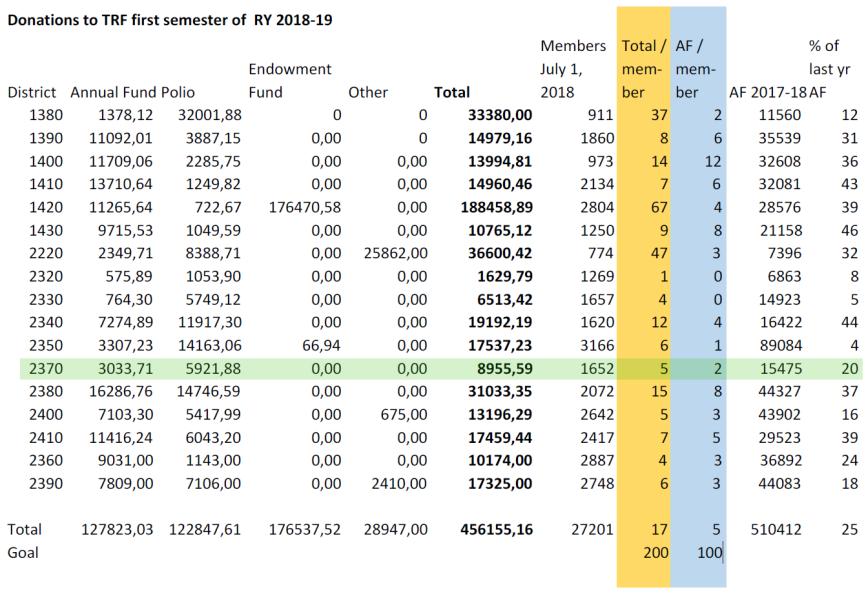Image resolution: width=866 pixels, height=594 pixels.
Task: Select district cell '2380'
Action: coord(46,391)
